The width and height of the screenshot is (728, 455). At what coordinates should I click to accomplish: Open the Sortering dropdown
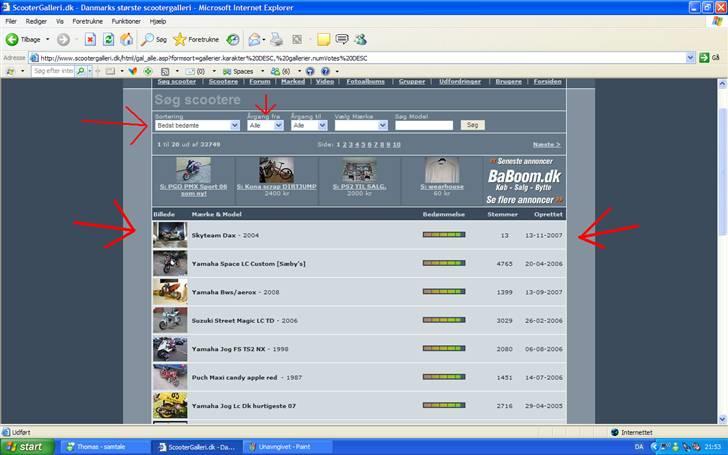tap(197, 125)
